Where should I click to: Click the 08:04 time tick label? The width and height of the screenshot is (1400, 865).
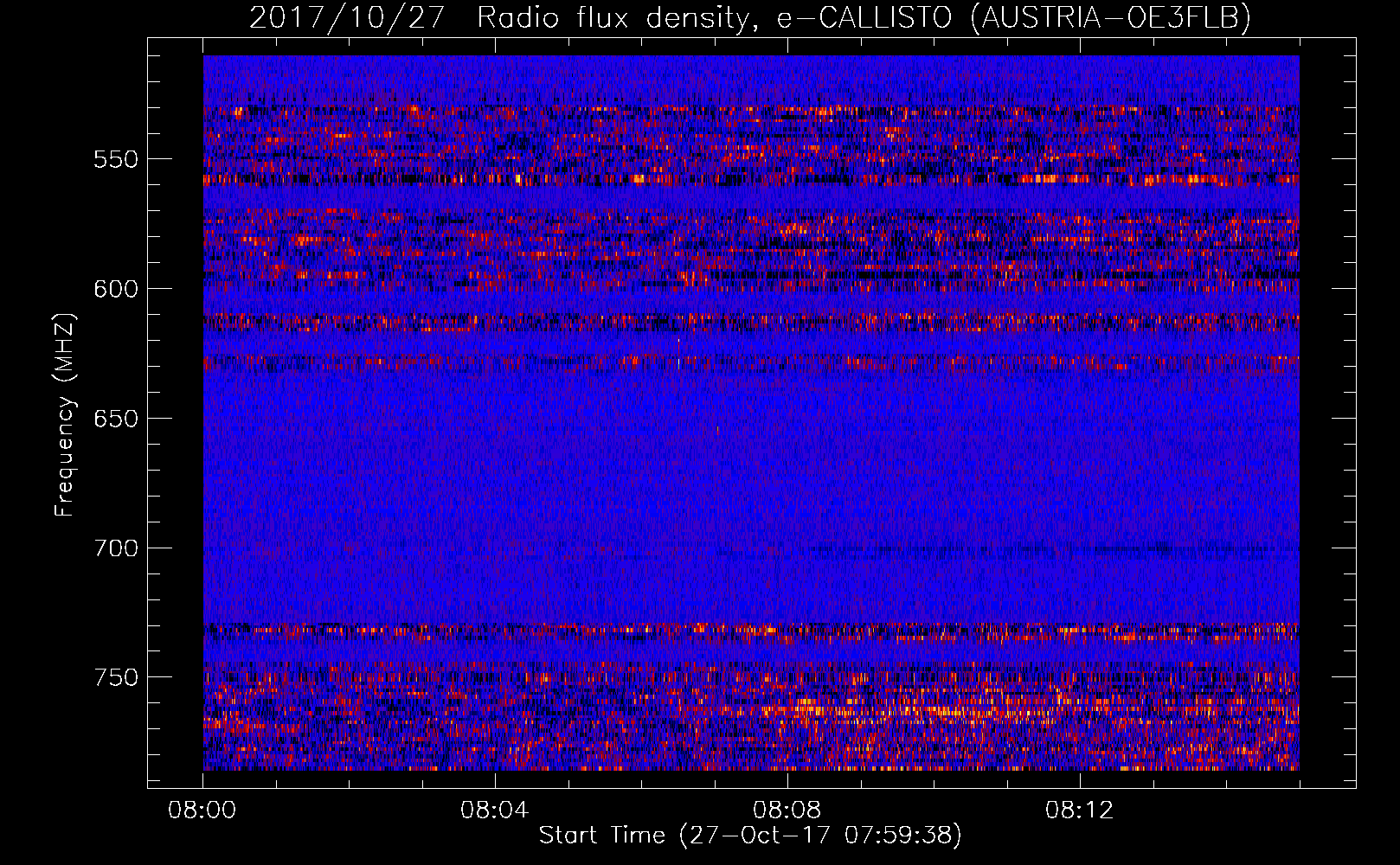tap(495, 811)
